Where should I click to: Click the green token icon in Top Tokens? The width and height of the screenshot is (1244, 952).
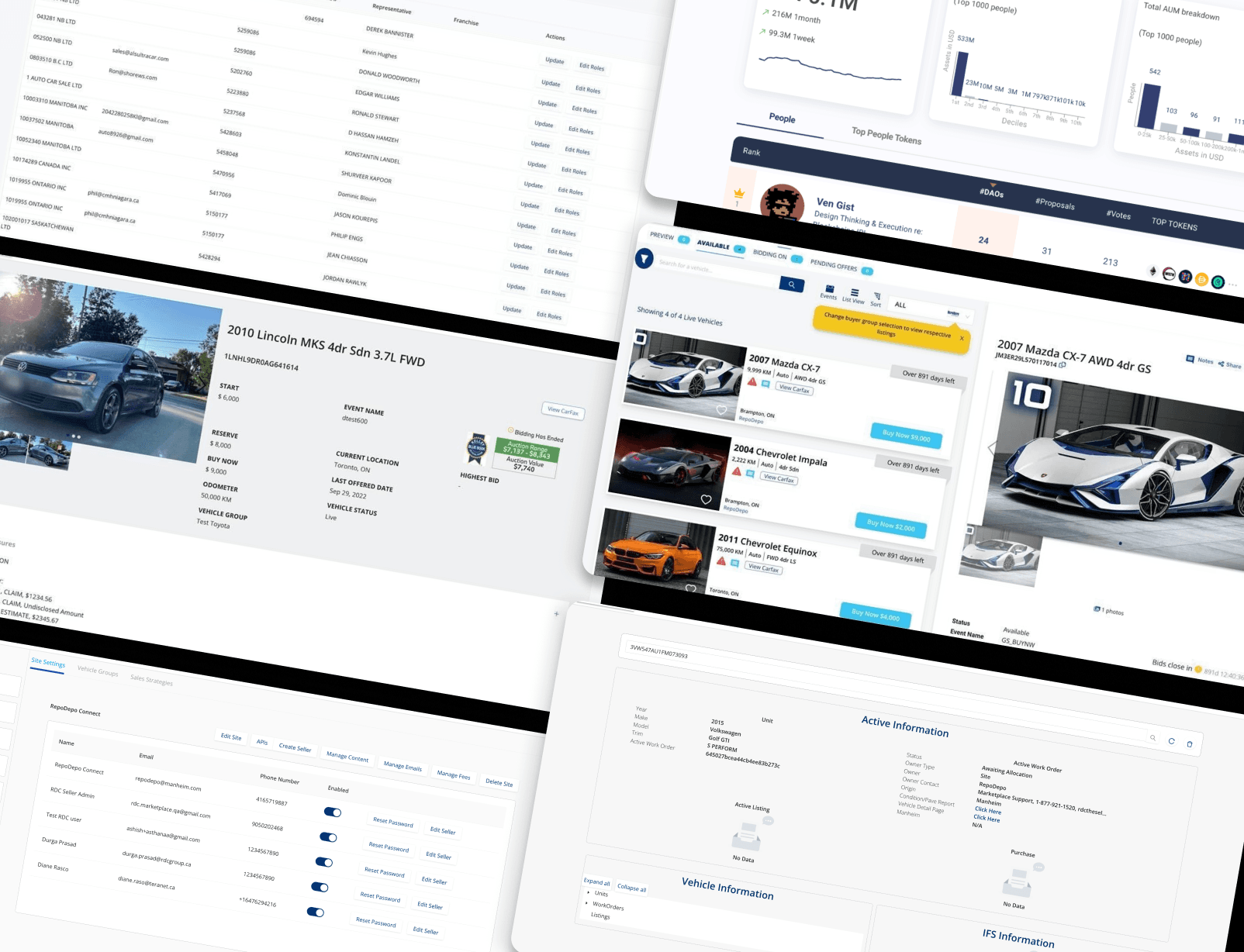click(1218, 281)
